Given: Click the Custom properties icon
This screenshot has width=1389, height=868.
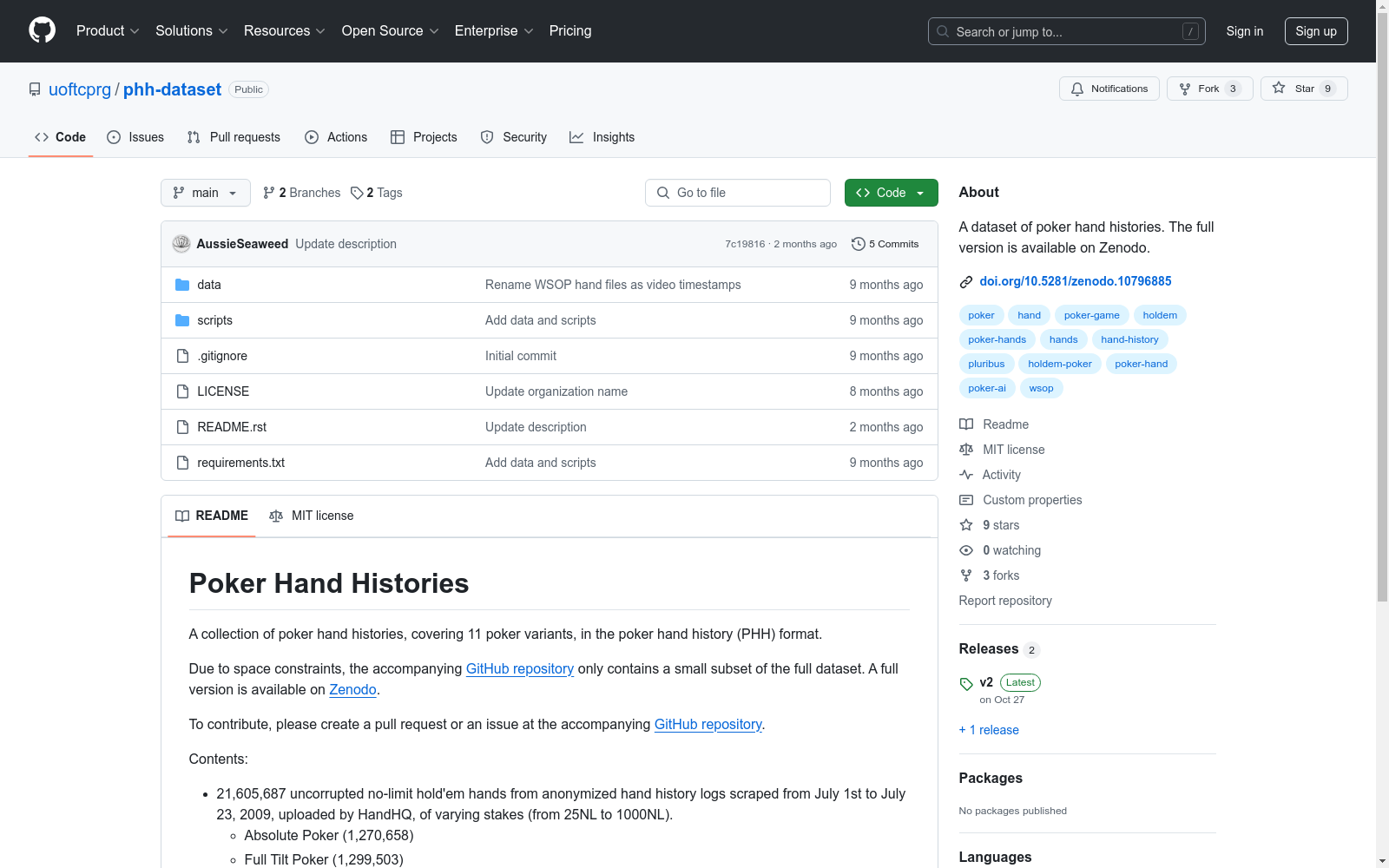Looking at the screenshot, I should pyautogui.click(x=966, y=500).
